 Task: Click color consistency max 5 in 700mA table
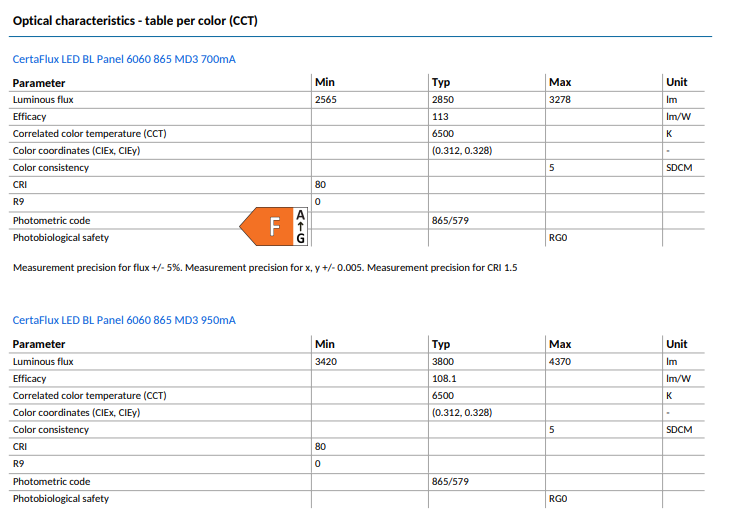[552, 168]
